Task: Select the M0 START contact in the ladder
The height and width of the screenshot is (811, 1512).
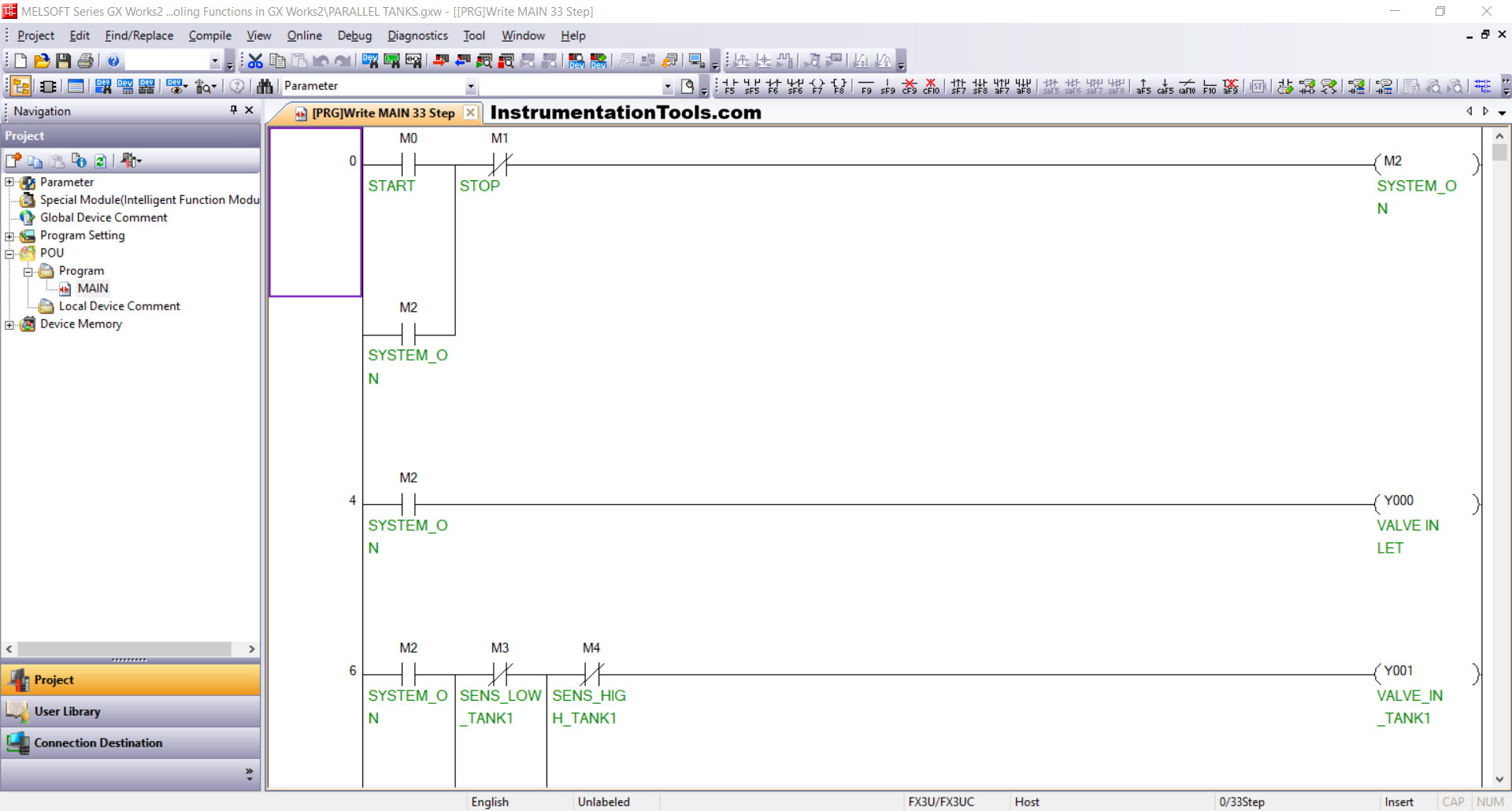Action: [x=408, y=164]
